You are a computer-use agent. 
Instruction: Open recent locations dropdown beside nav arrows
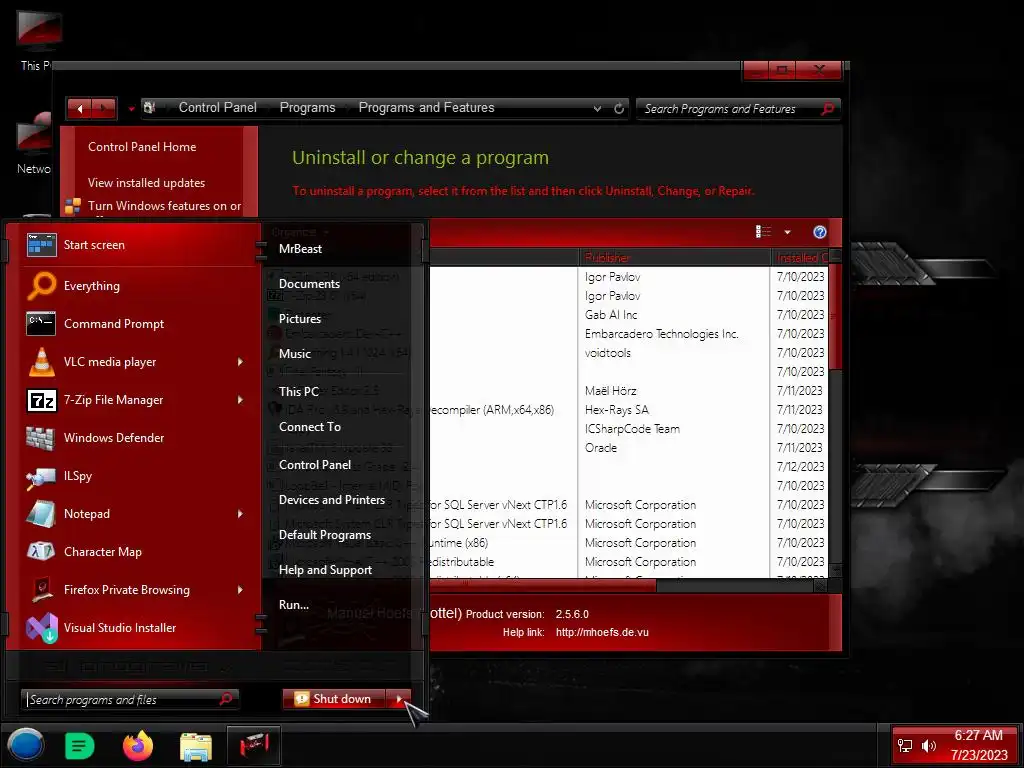[x=131, y=109]
